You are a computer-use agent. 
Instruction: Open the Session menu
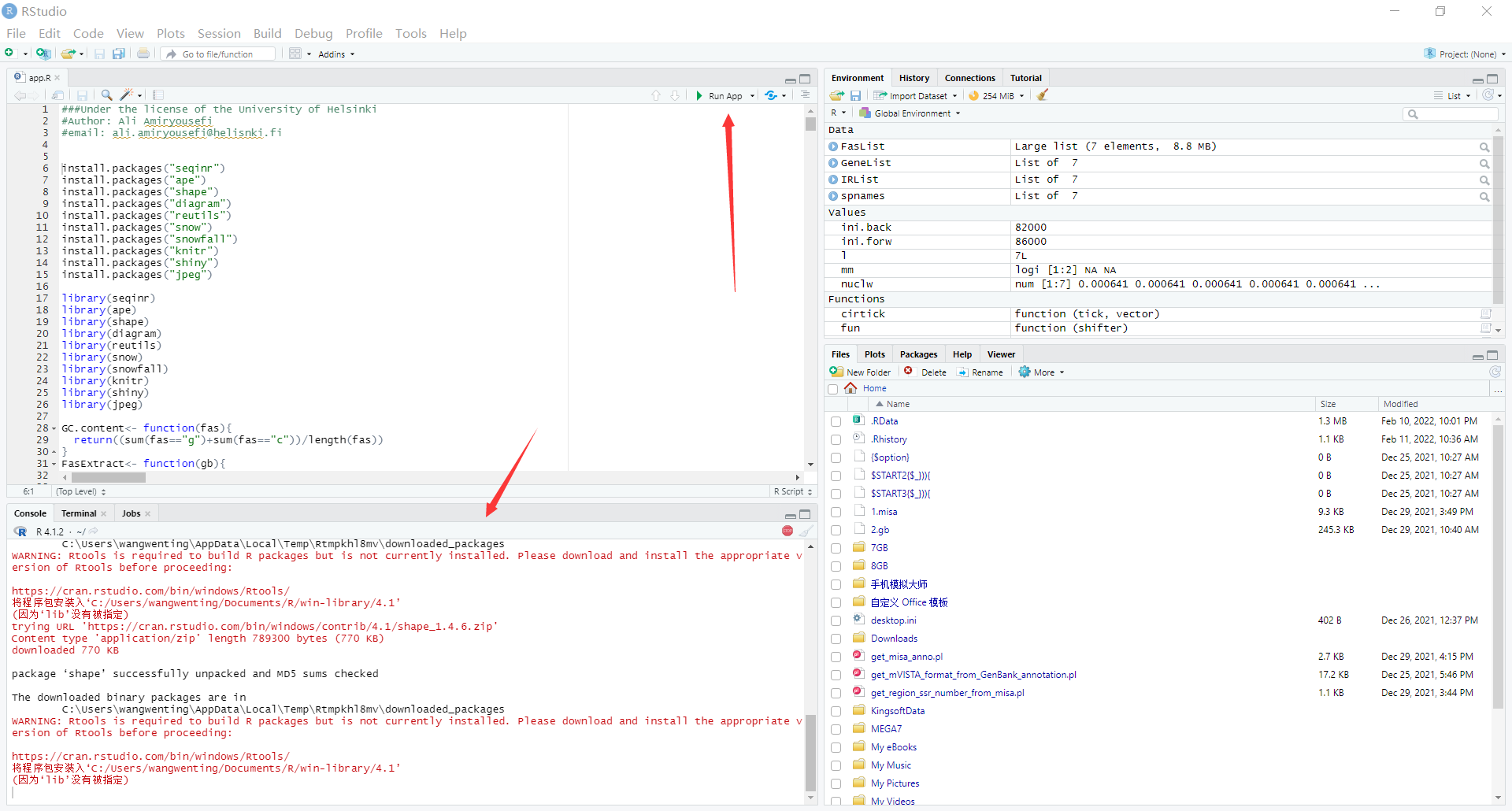click(219, 33)
